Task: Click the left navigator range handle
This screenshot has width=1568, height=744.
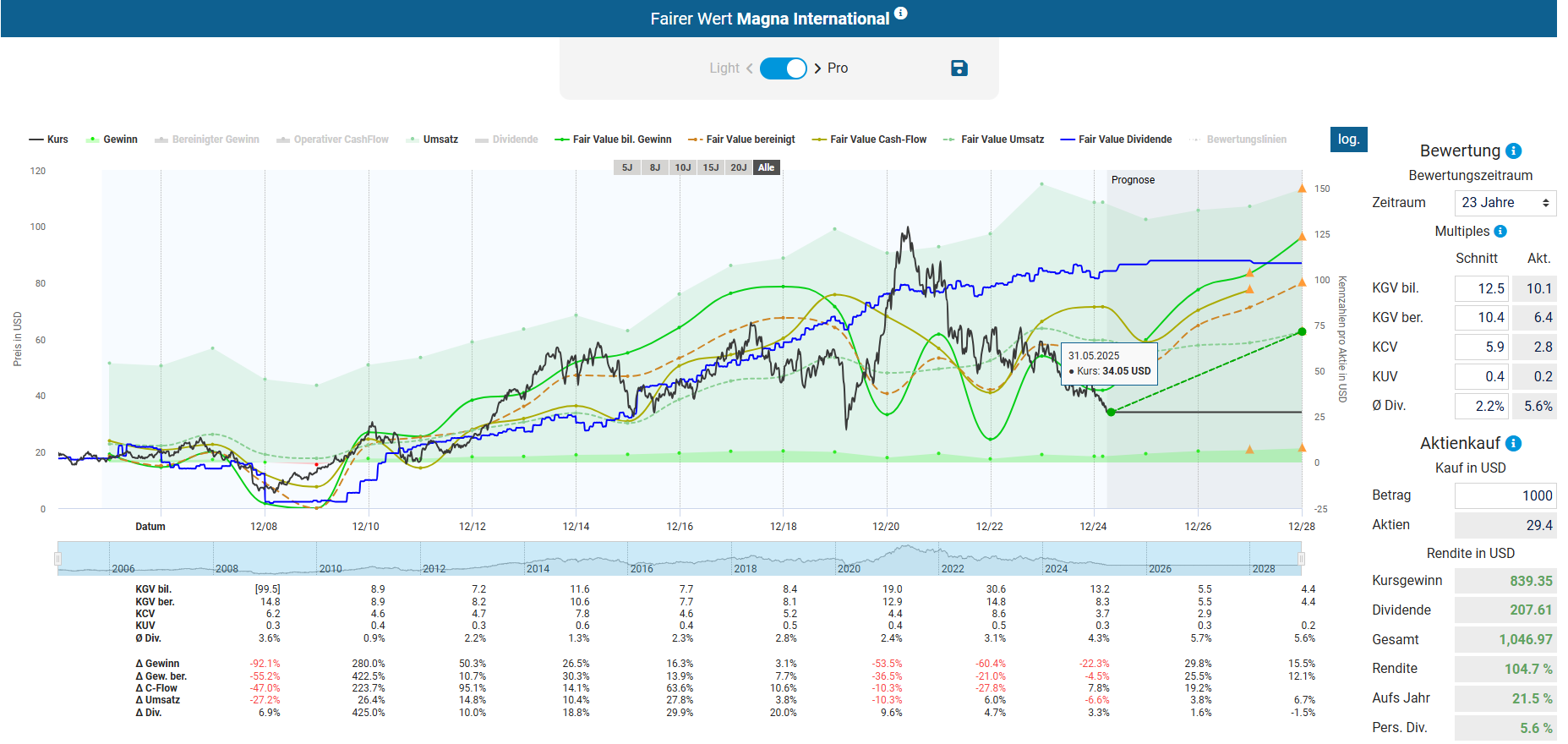Action: [57, 559]
